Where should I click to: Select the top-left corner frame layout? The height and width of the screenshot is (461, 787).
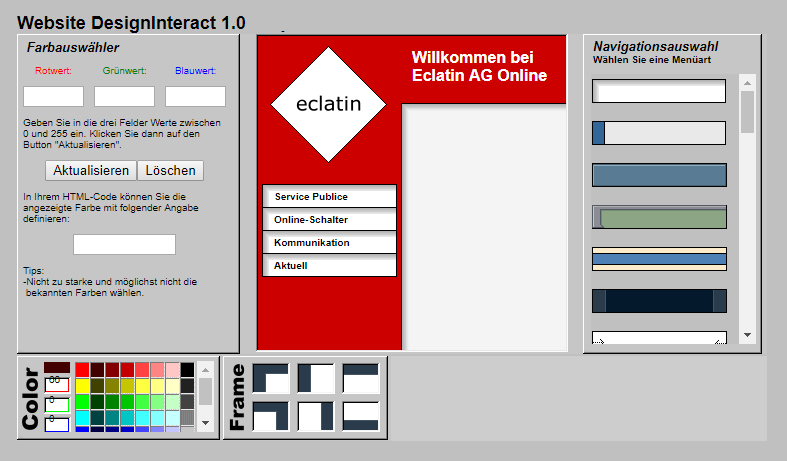point(270,378)
